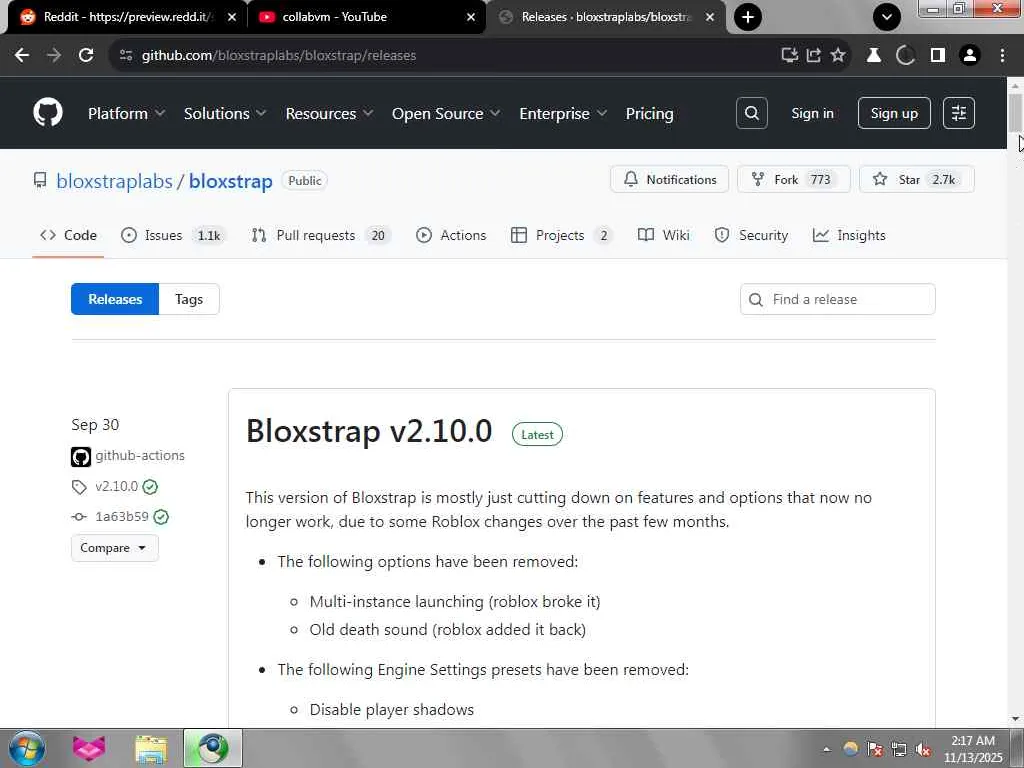The width and height of the screenshot is (1024, 768).
Task: Toggle the browser side panel icon
Action: 938,55
